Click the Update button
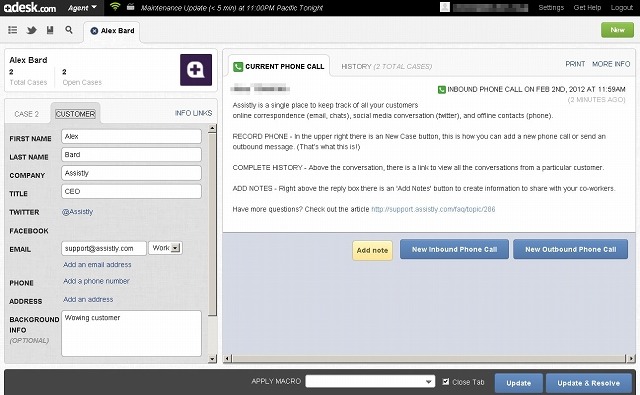Image resolution: width=640 pixels, height=395 pixels. 519,383
